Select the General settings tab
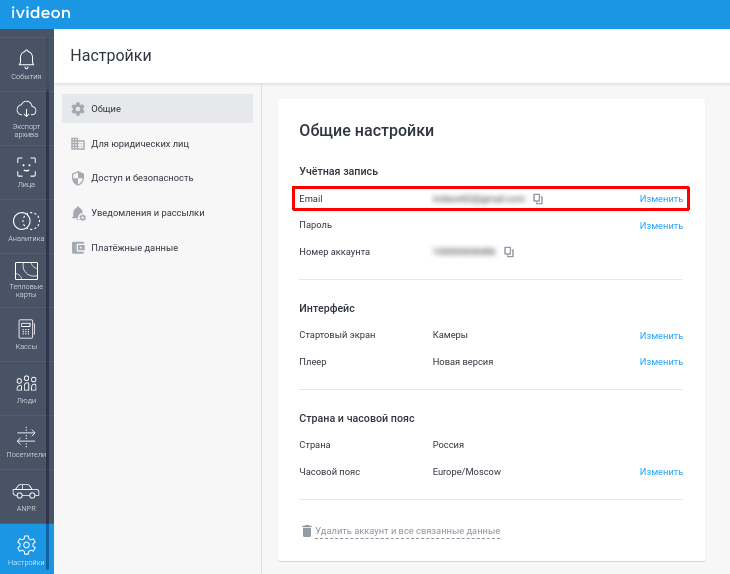The height and width of the screenshot is (574, 730). tap(157, 109)
